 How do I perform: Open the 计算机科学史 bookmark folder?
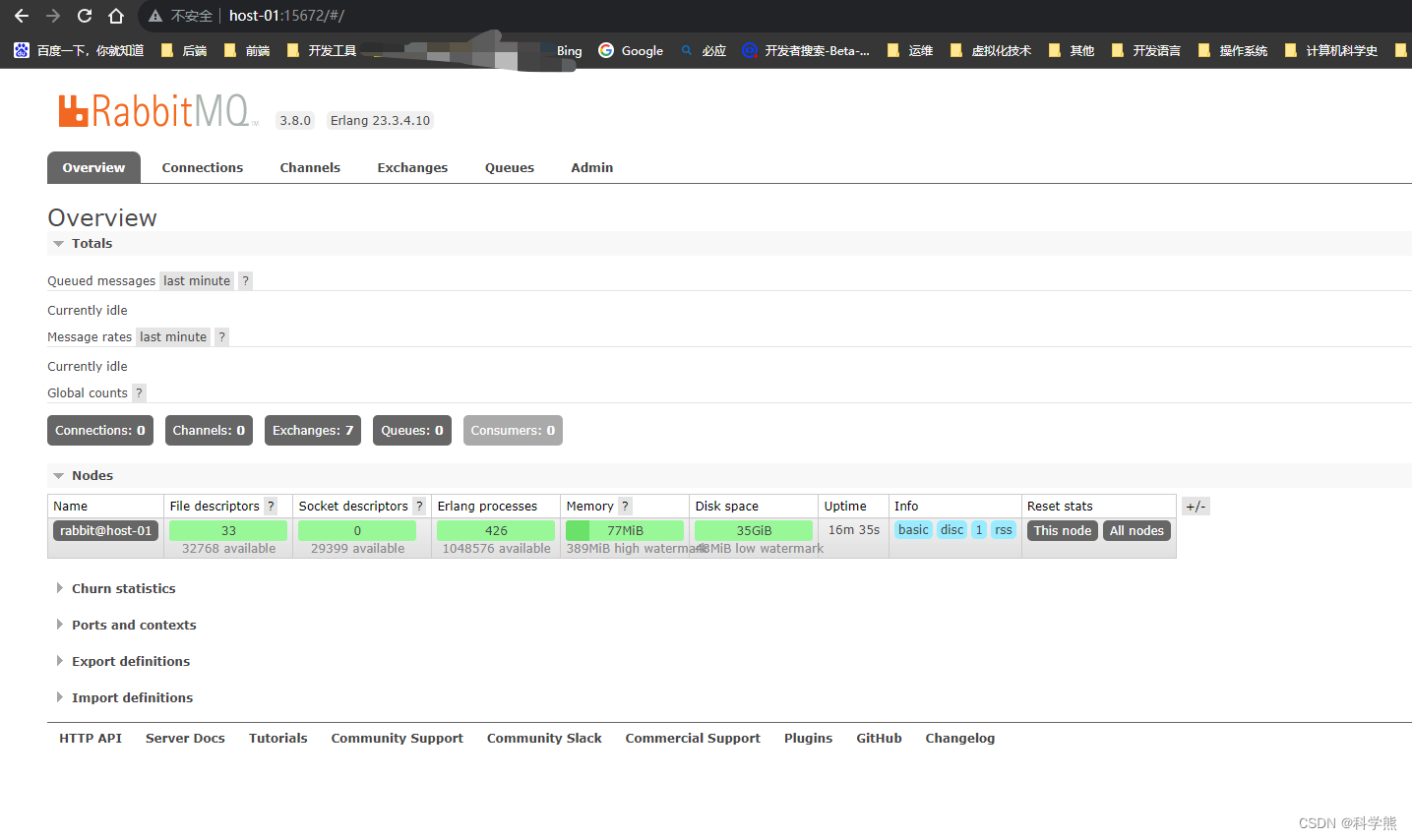1331,50
